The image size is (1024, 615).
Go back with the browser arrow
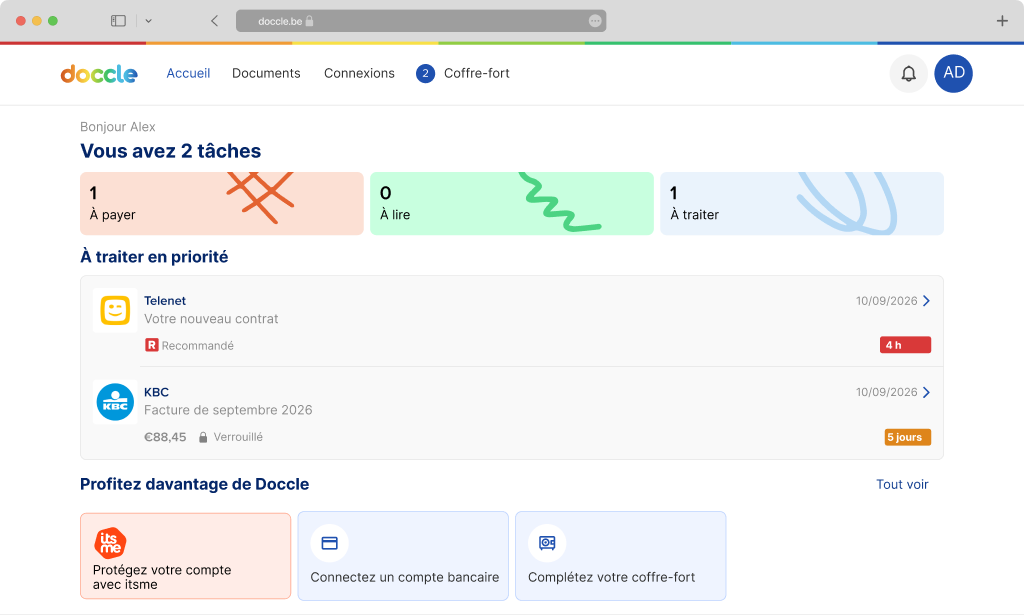click(x=214, y=21)
